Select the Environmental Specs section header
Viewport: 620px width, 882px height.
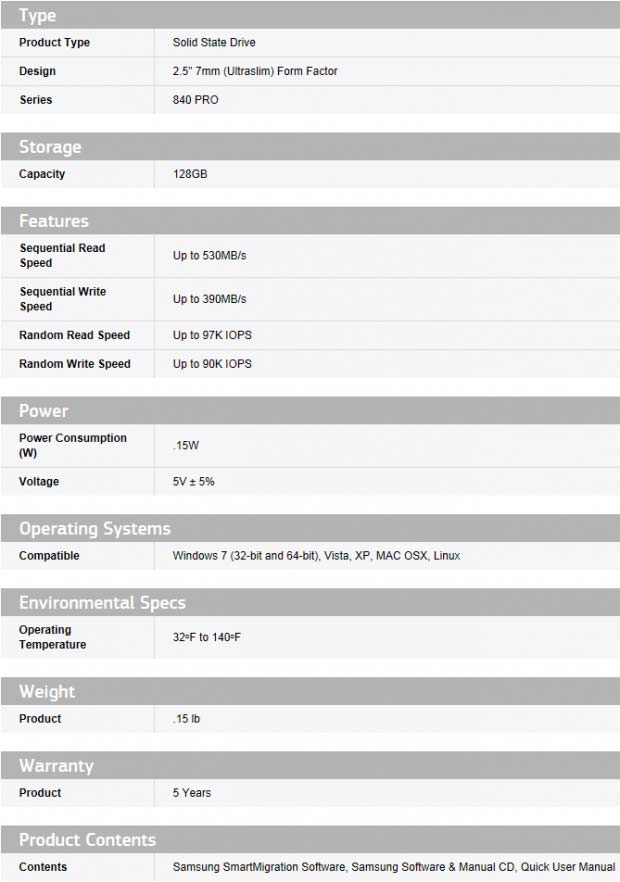tap(104, 603)
